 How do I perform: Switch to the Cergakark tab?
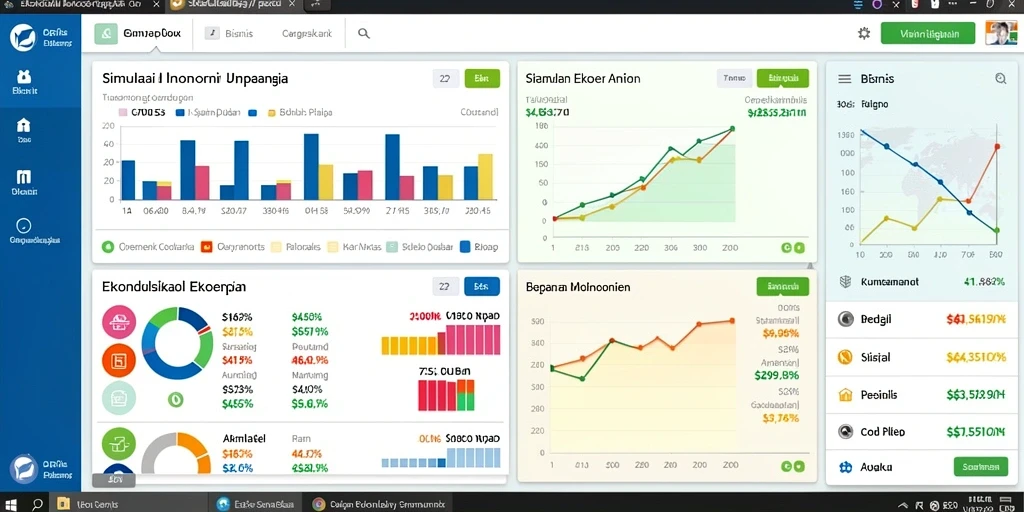[306, 33]
